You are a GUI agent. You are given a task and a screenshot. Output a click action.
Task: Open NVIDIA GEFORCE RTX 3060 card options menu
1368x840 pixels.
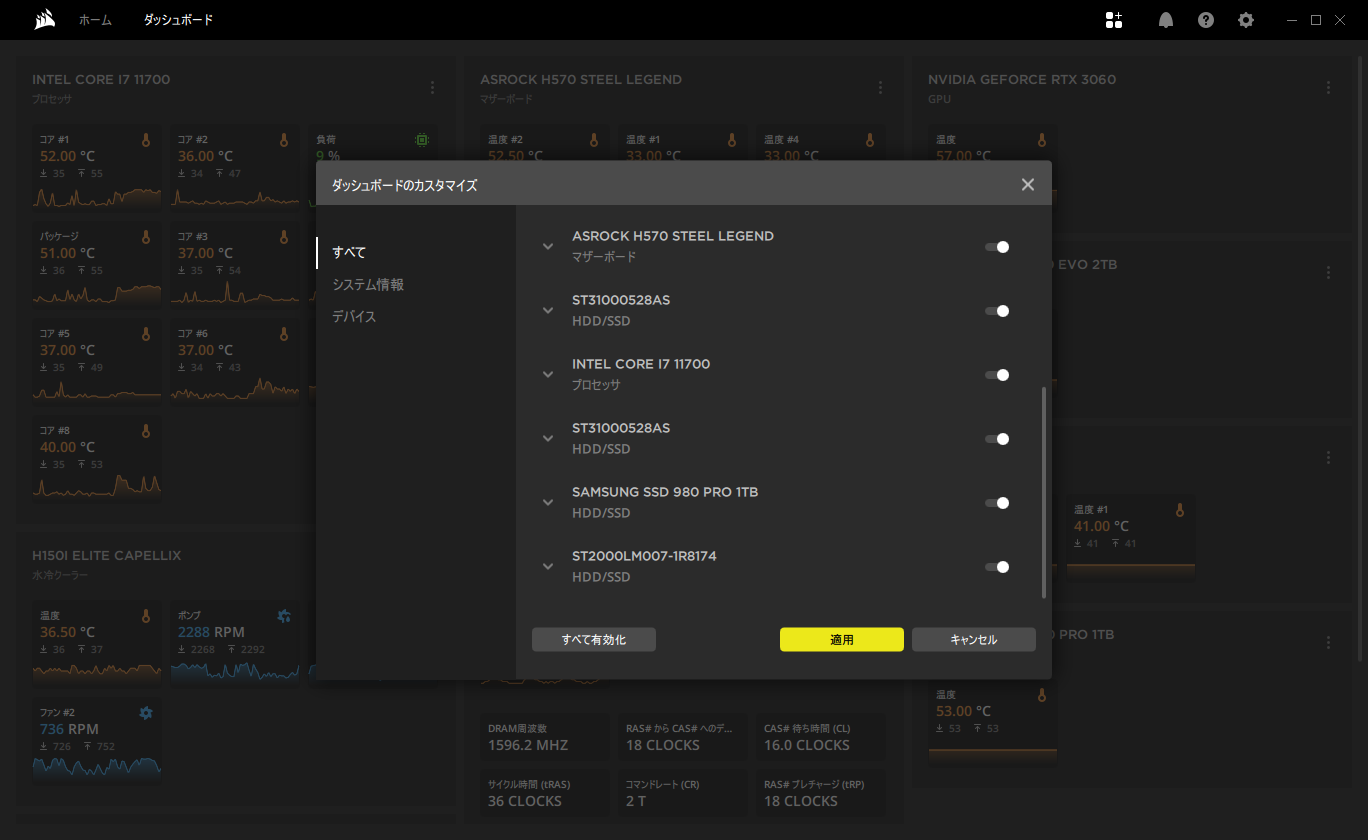[1328, 88]
